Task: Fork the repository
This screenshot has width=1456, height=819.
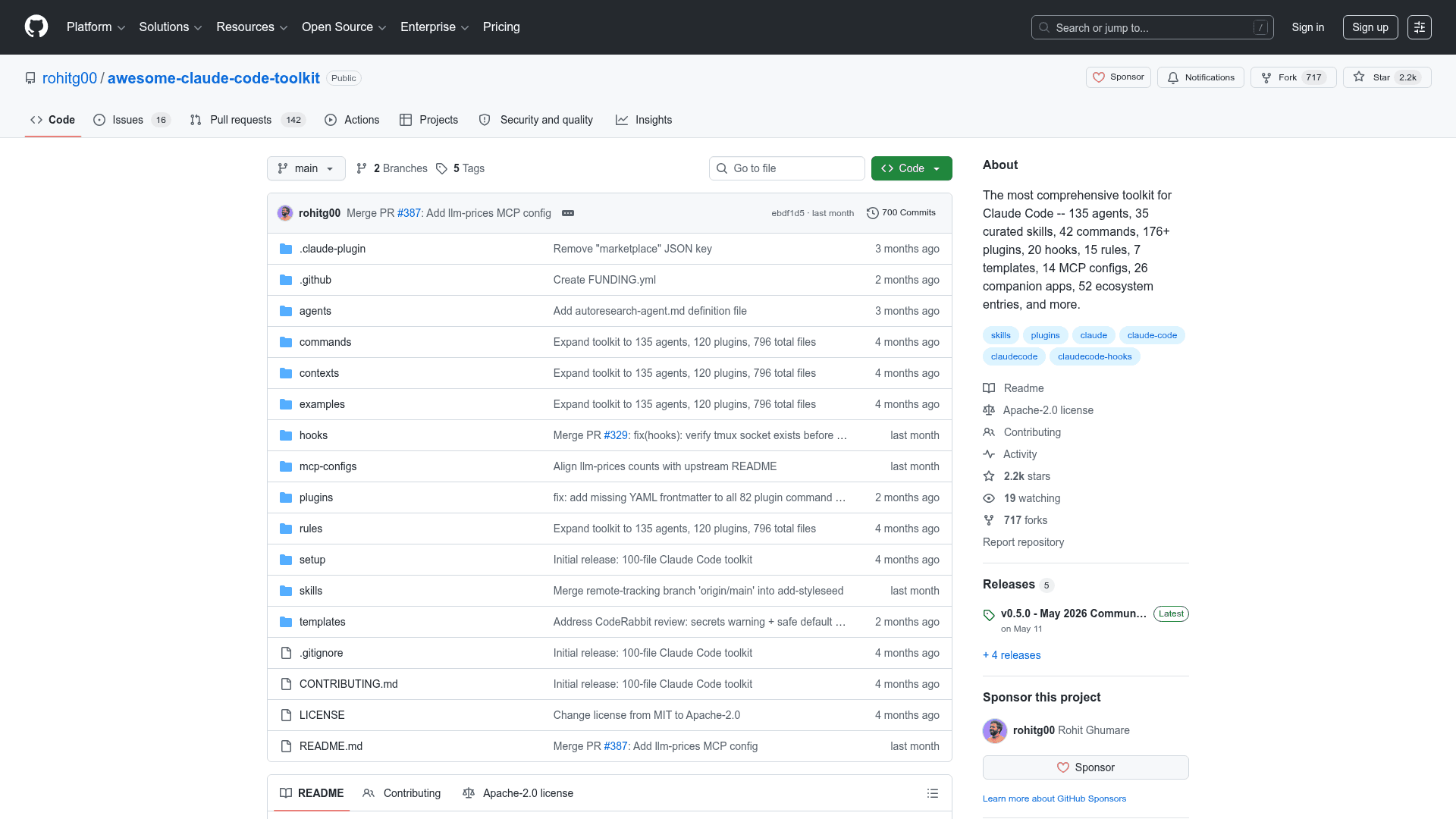Action: [1294, 77]
